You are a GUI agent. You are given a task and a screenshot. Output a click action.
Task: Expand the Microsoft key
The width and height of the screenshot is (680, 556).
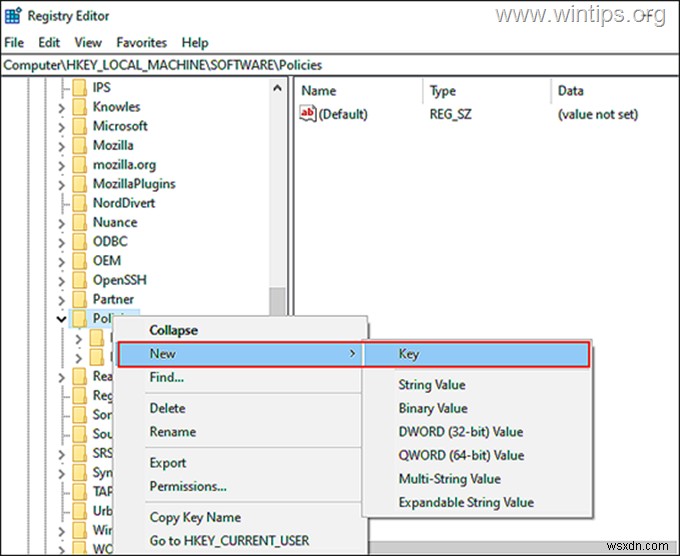tap(62, 127)
